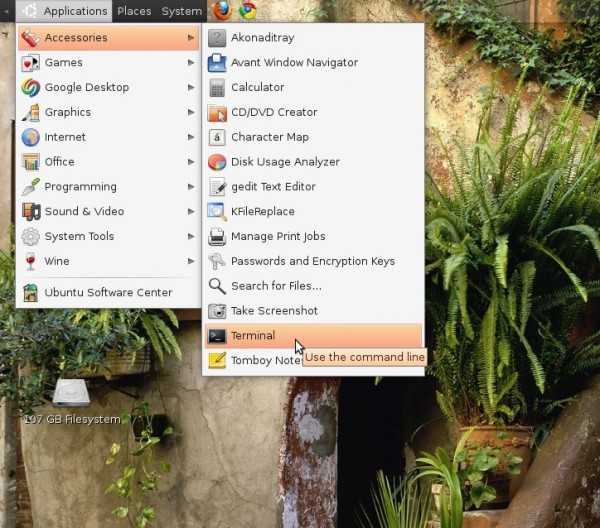Open Character Map entry

313,137
